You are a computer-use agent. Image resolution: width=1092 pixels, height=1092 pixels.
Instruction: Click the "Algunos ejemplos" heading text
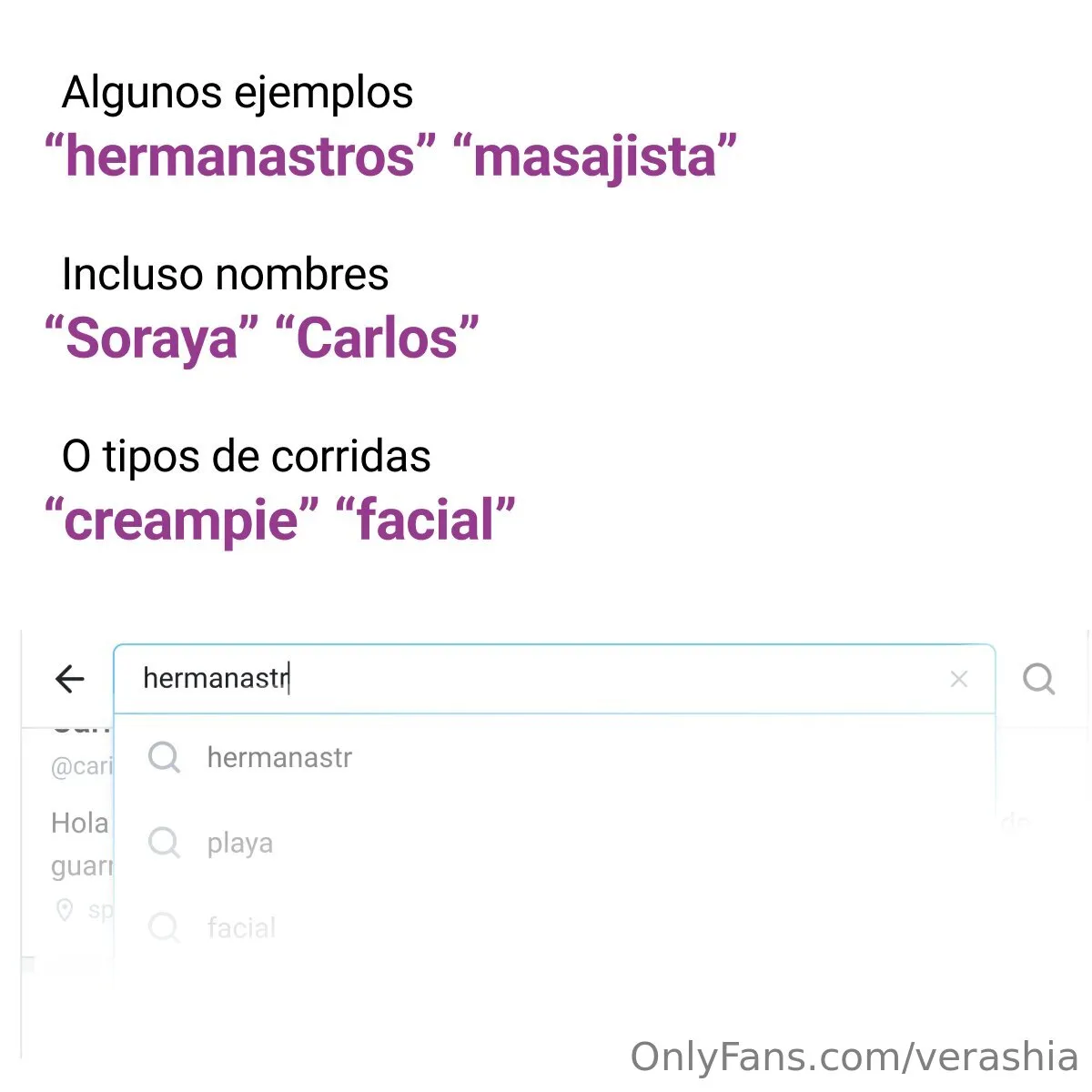238,92
